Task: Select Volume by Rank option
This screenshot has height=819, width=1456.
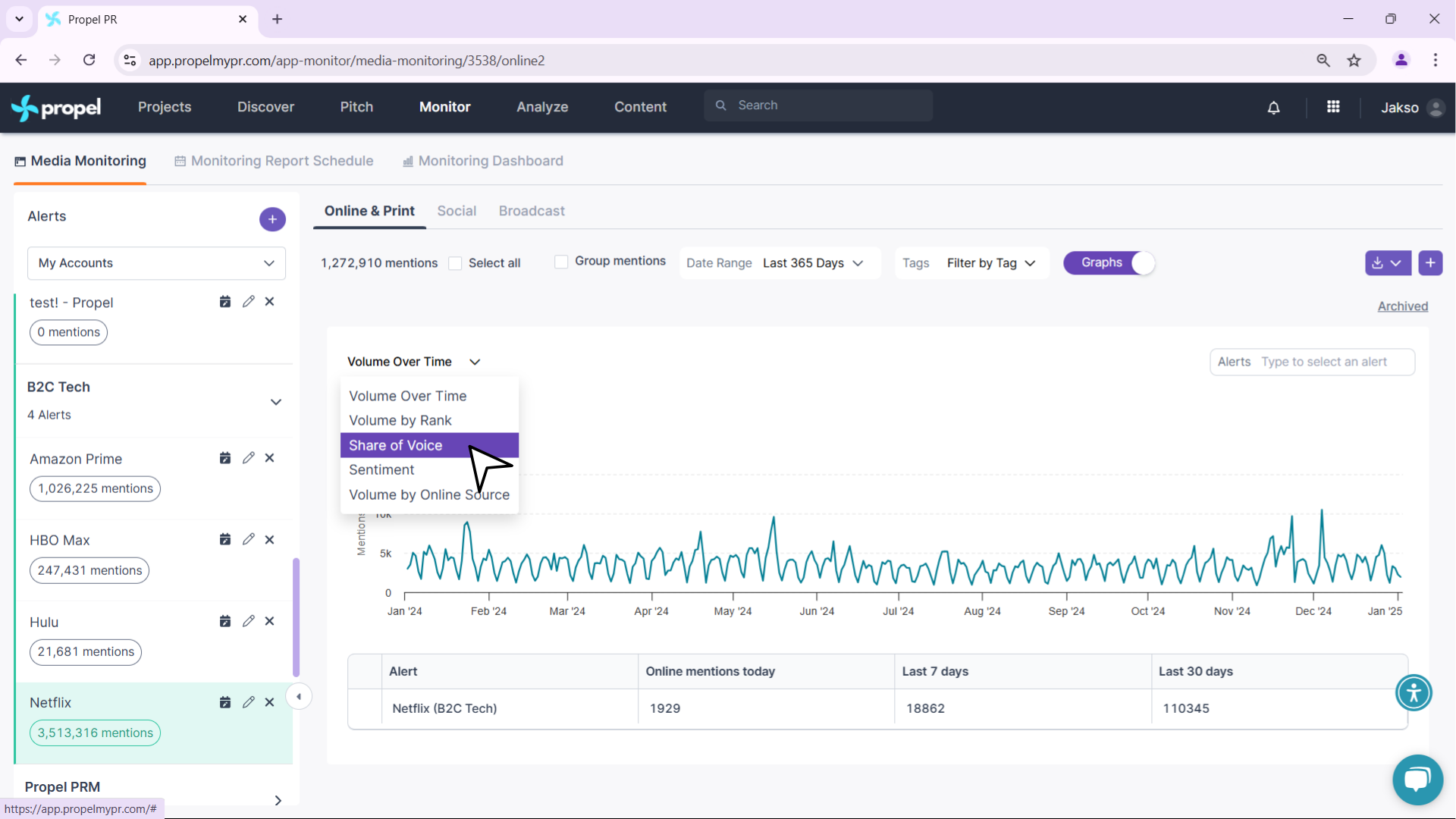Action: (x=429, y=420)
